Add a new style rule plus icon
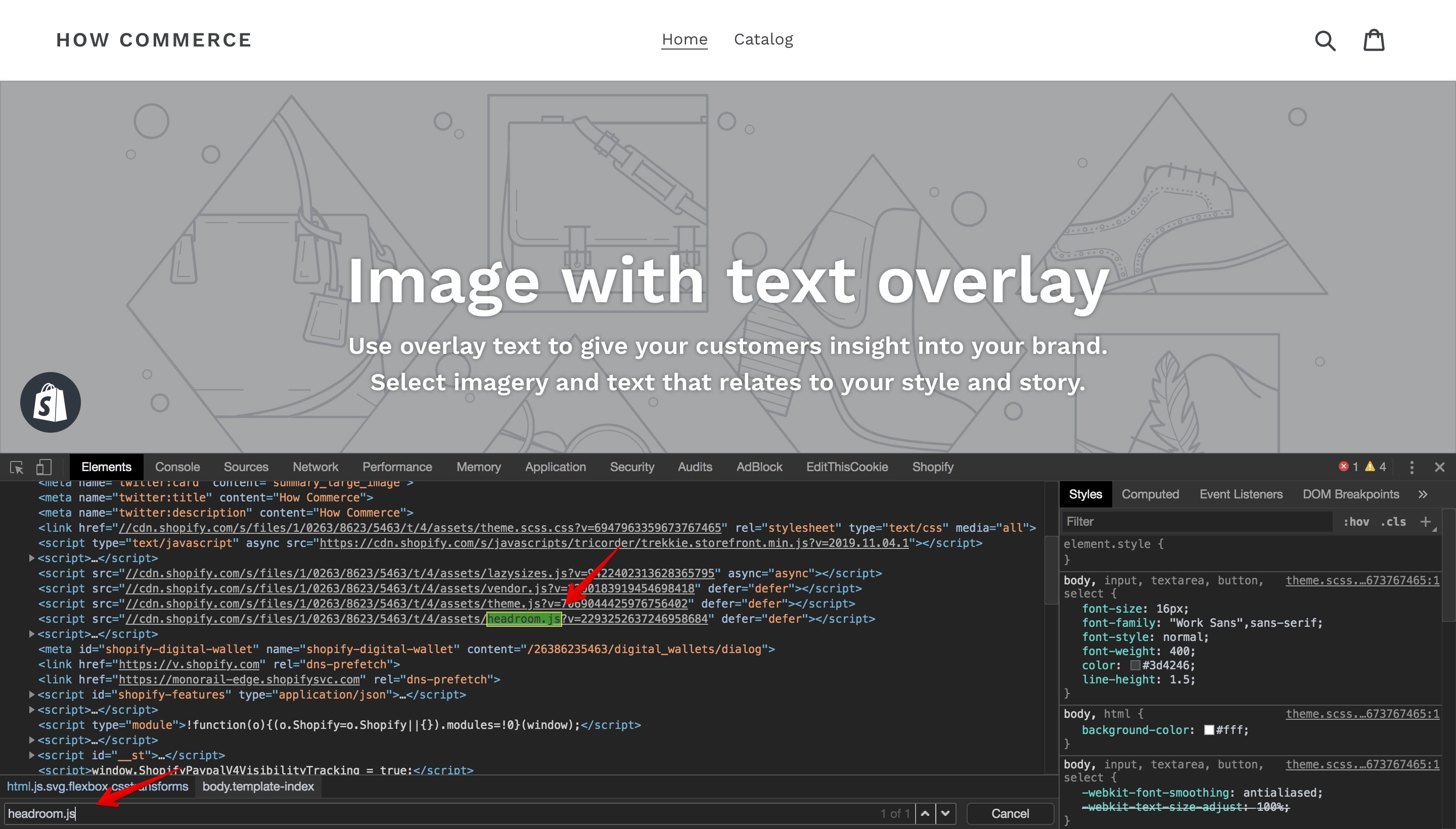This screenshot has height=829, width=1456. [x=1425, y=522]
